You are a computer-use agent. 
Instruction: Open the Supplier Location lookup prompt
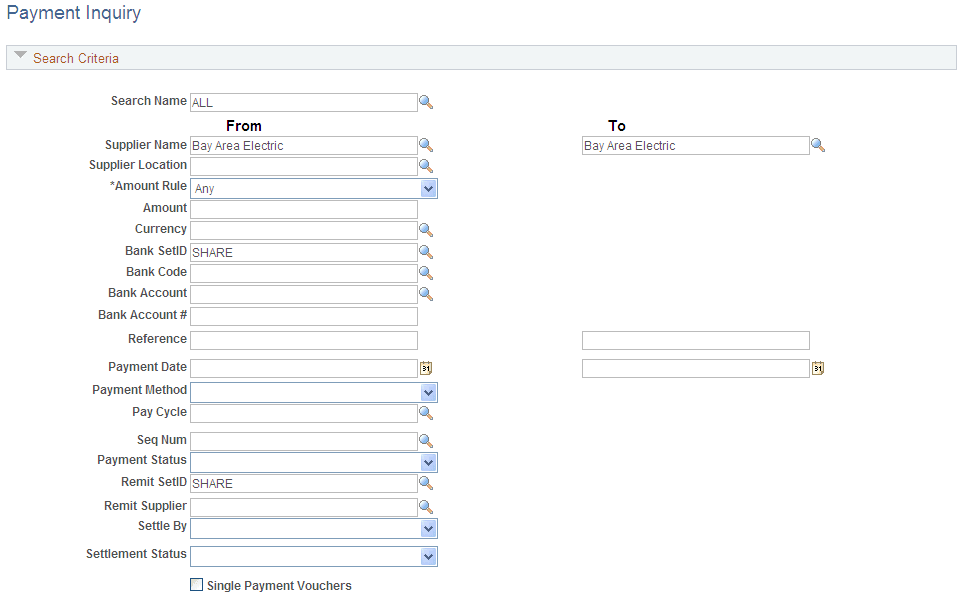[x=426, y=165]
